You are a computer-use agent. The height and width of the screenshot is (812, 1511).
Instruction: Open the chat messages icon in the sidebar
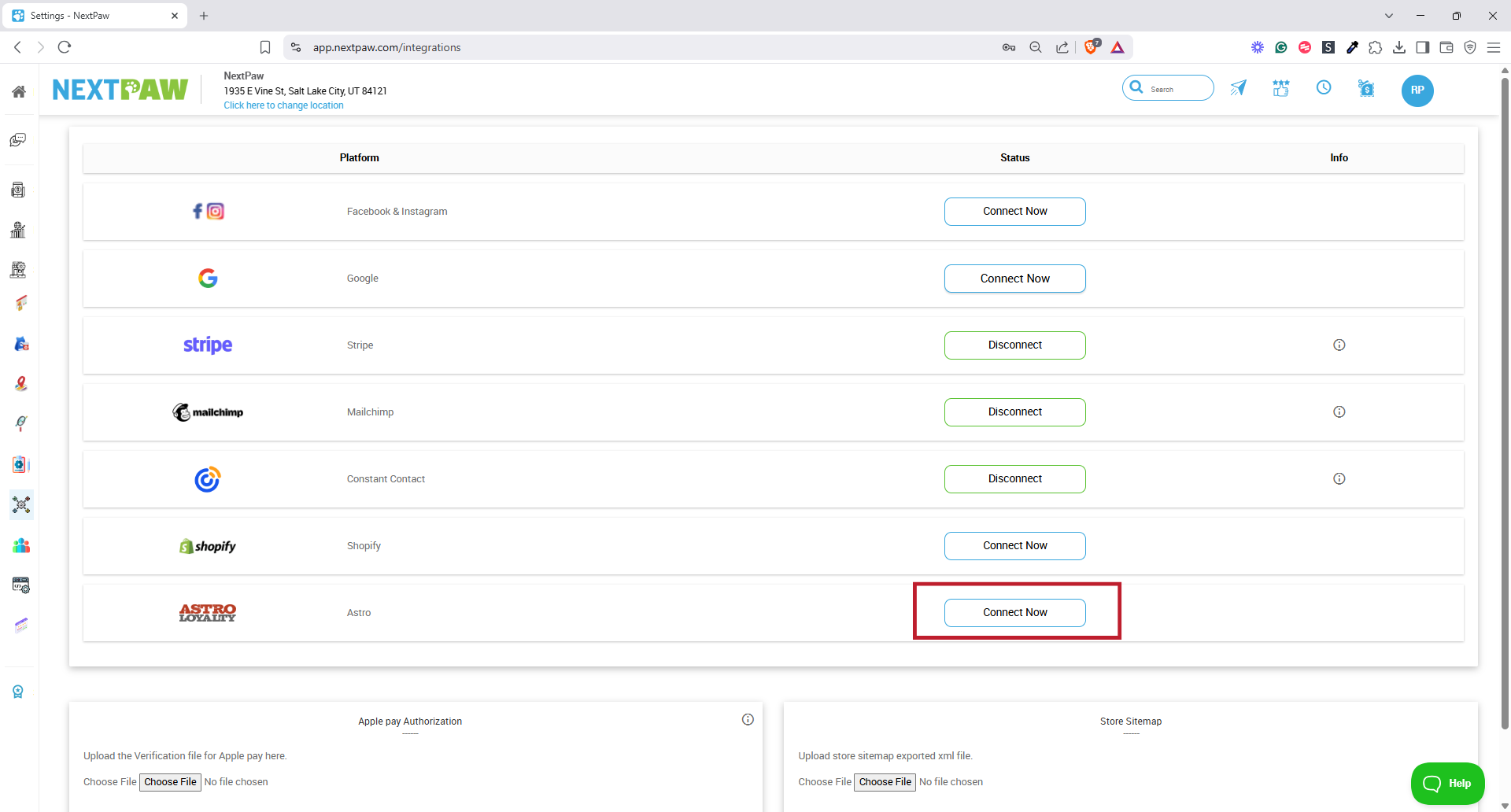click(x=18, y=140)
